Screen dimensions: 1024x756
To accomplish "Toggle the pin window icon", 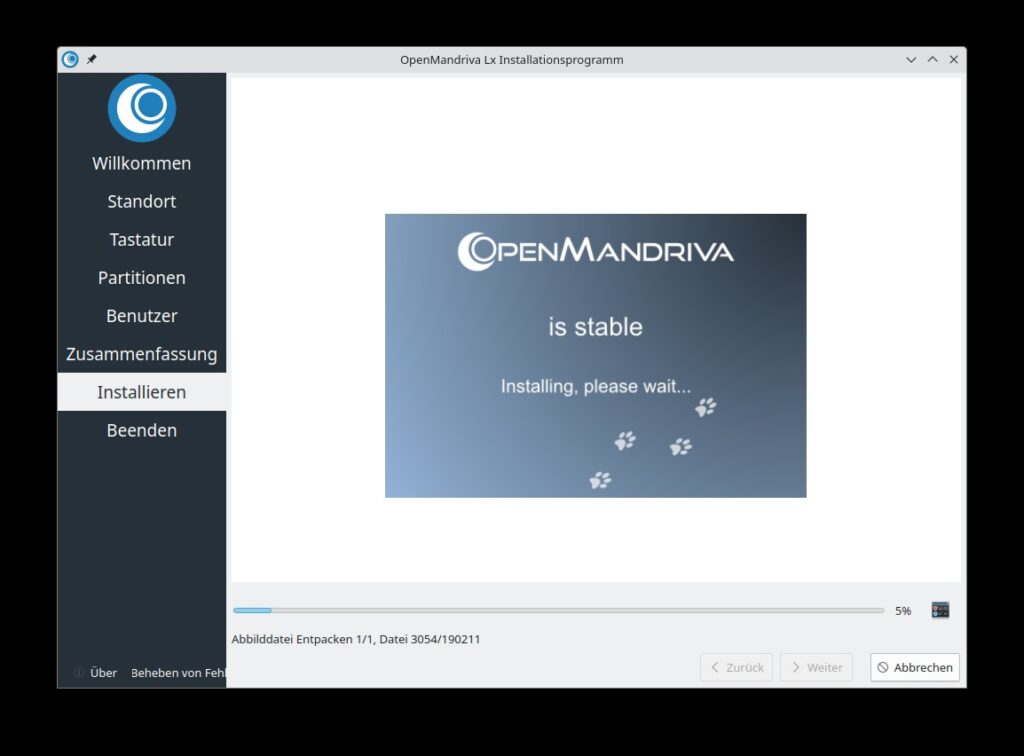I will point(92,59).
